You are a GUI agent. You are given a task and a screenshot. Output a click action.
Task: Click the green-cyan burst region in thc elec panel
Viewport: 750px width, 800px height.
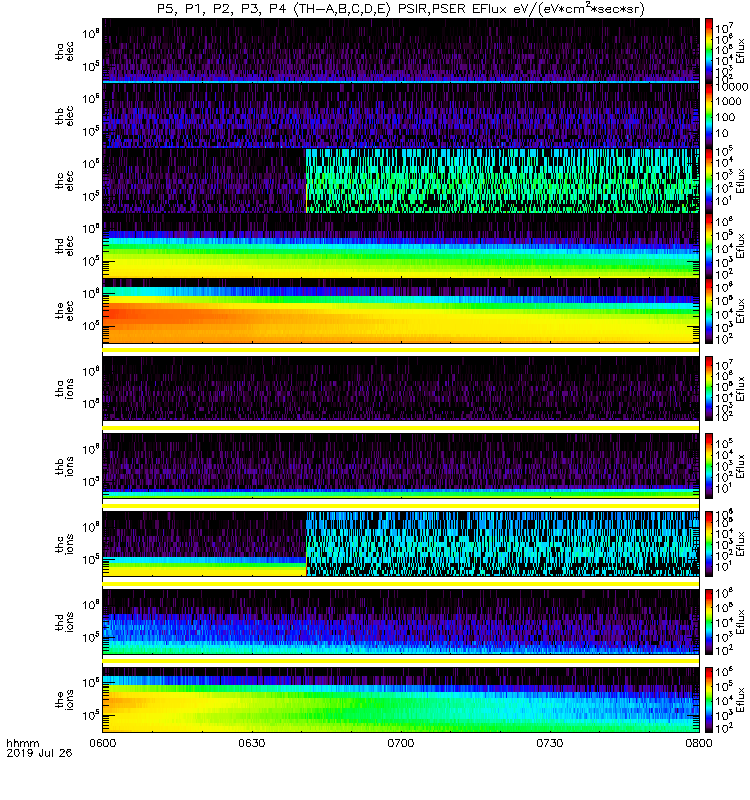pos(502,181)
